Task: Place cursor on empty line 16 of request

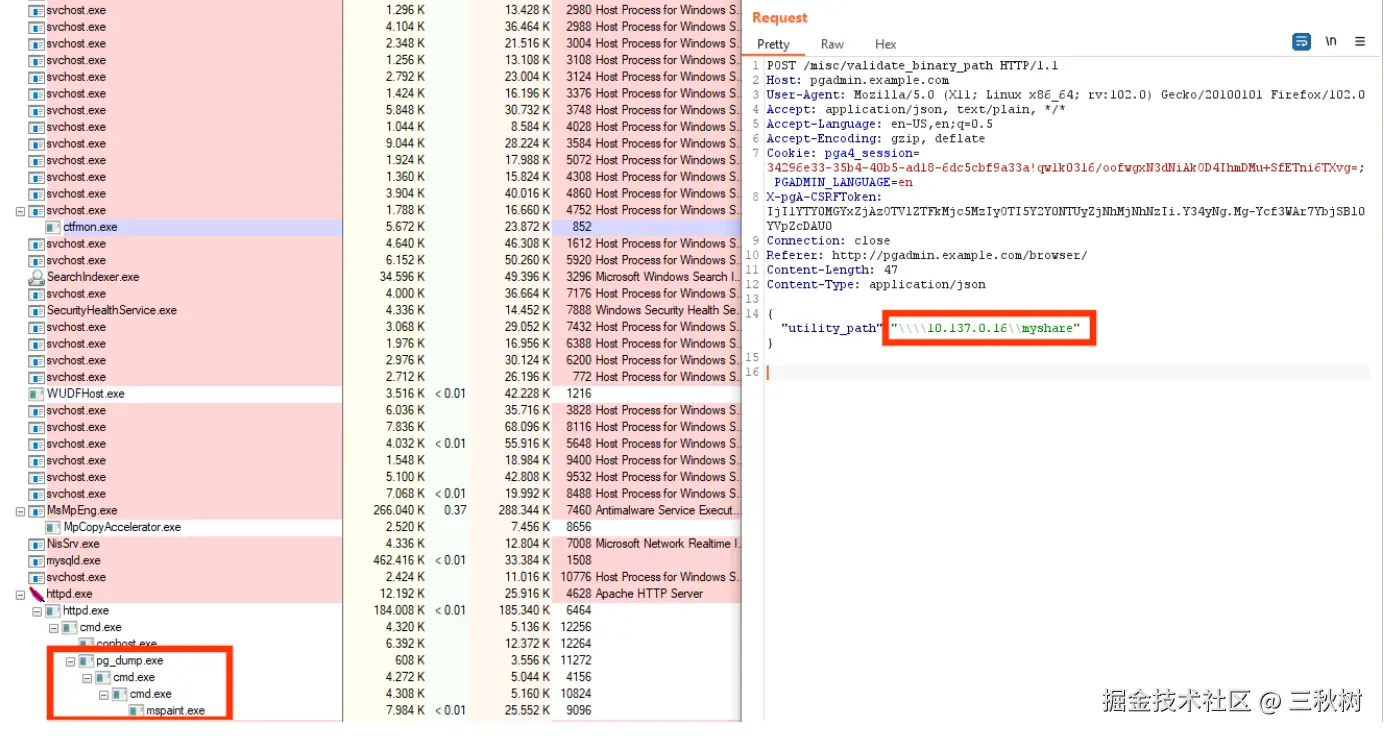Action: [x=1068, y=372]
